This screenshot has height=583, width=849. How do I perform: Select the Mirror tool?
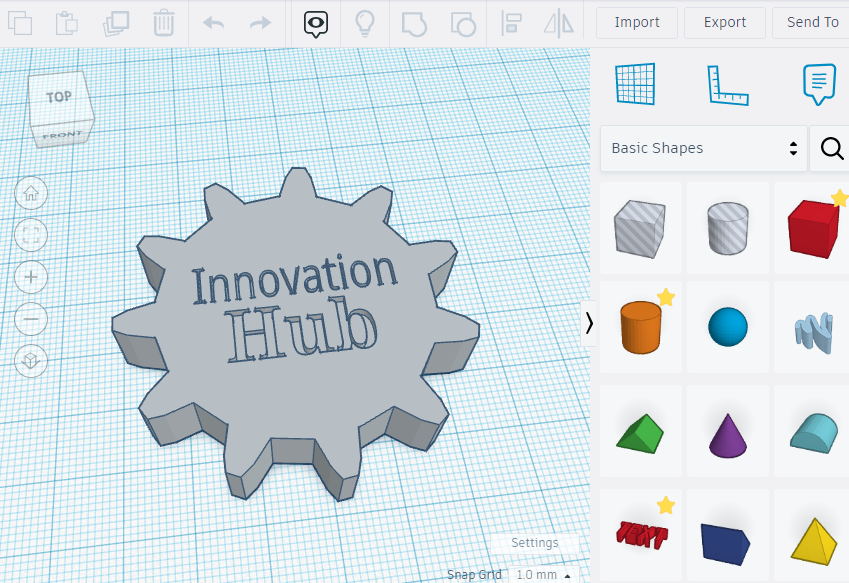point(561,22)
